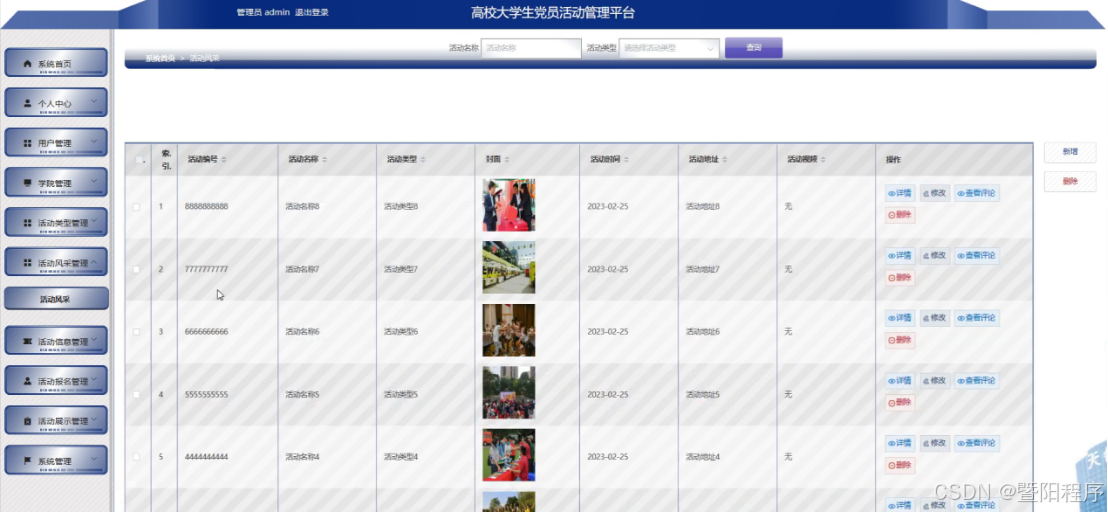Click the 新增 add button
The height and width of the screenshot is (512, 1108).
coord(1070,152)
